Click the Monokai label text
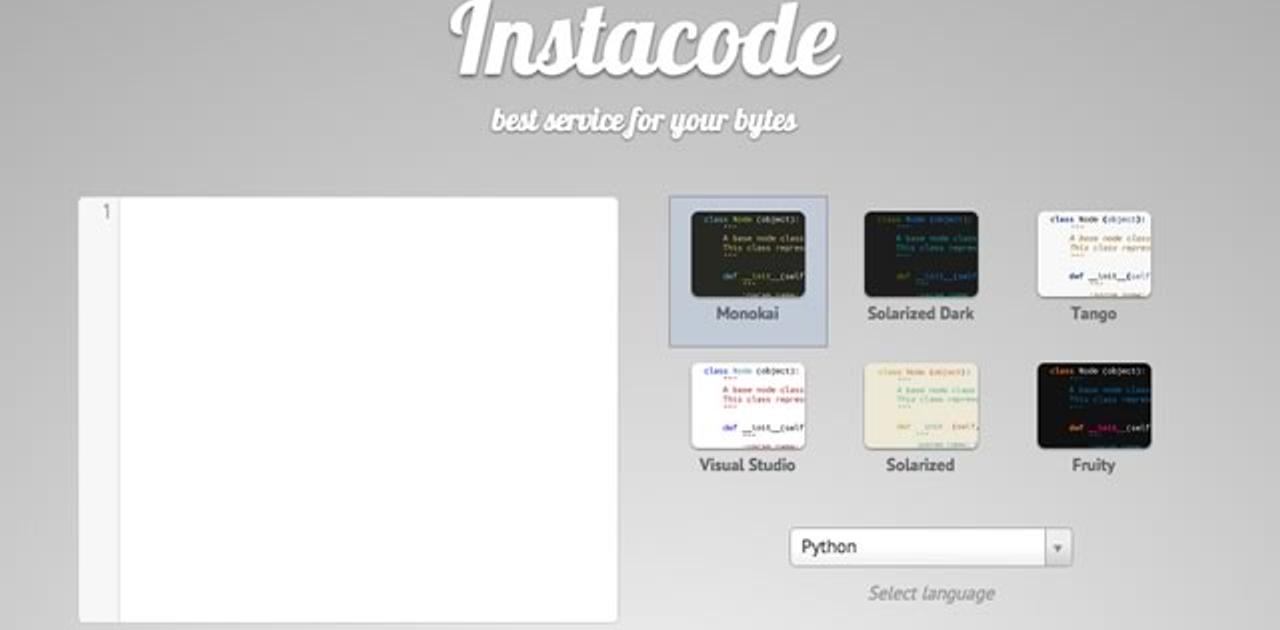1280x630 pixels. (x=747, y=313)
